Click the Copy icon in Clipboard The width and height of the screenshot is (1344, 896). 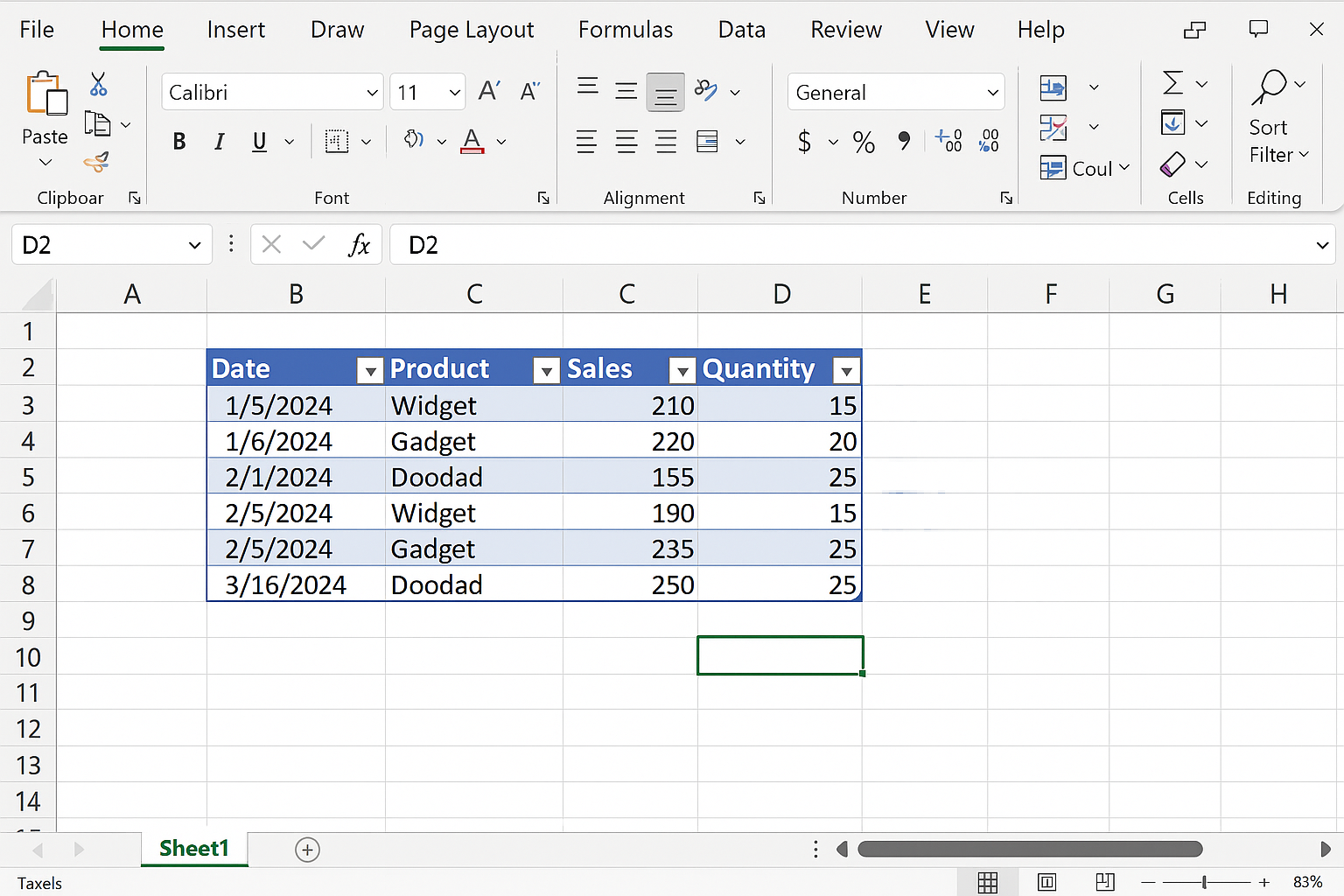[x=97, y=124]
